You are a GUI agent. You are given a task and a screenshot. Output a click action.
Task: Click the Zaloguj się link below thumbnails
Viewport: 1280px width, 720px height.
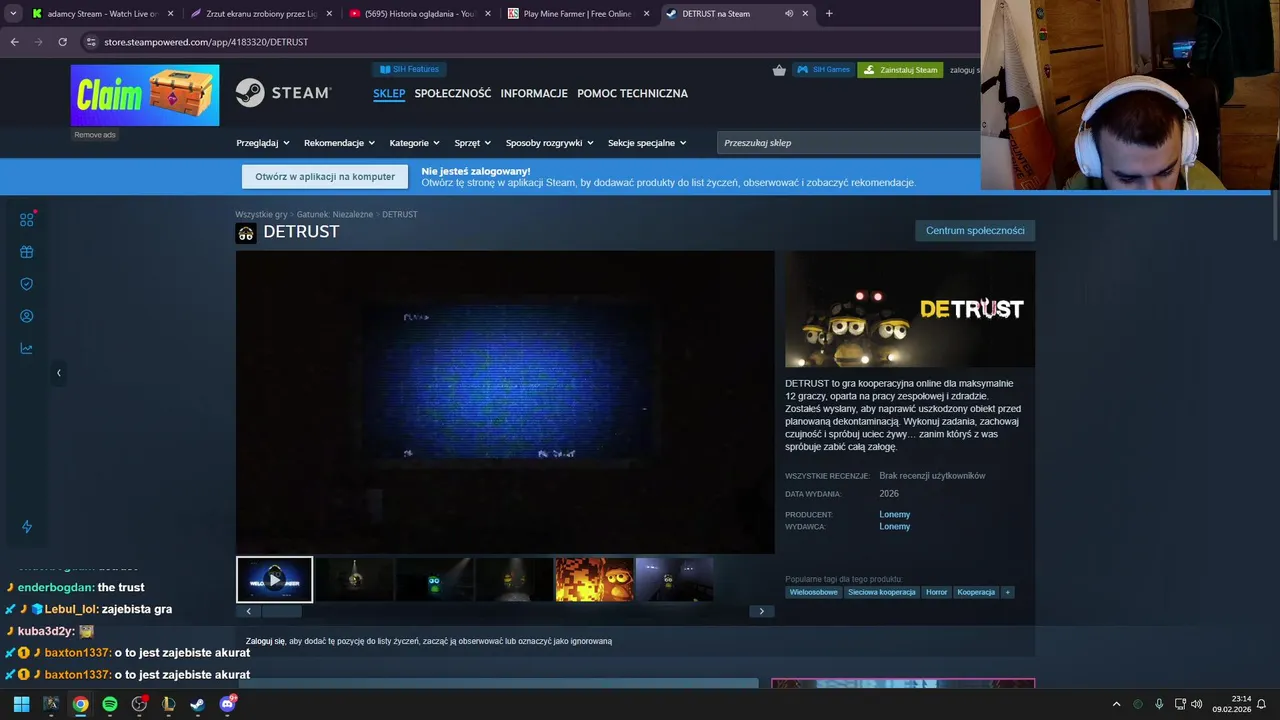click(x=266, y=641)
